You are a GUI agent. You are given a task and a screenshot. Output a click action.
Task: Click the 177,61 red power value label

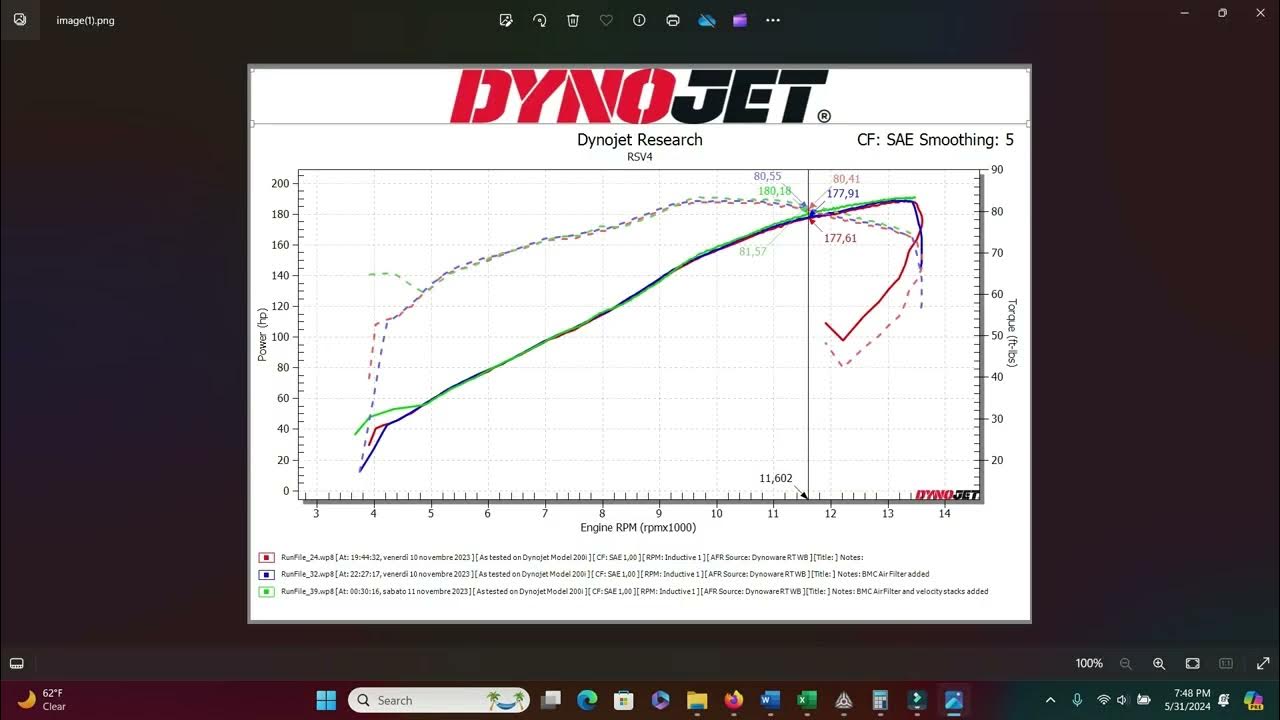pyautogui.click(x=840, y=238)
